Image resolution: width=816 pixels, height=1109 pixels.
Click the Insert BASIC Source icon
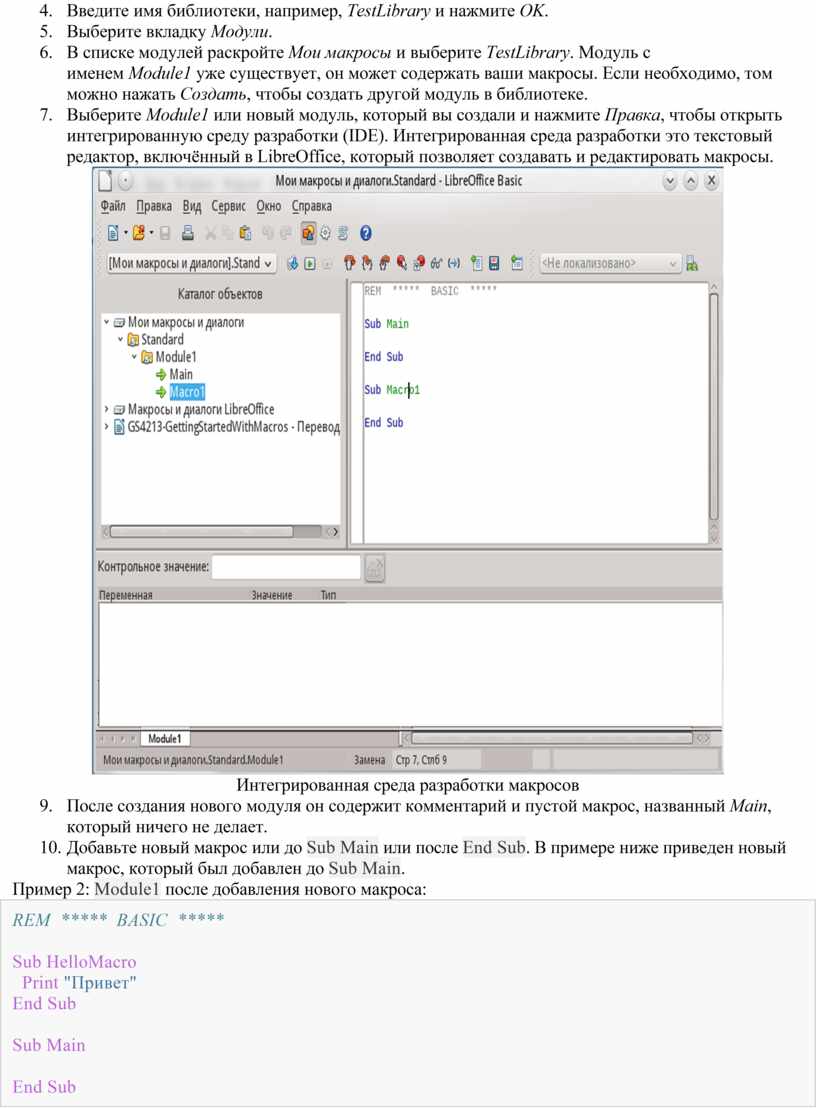(x=477, y=263)
